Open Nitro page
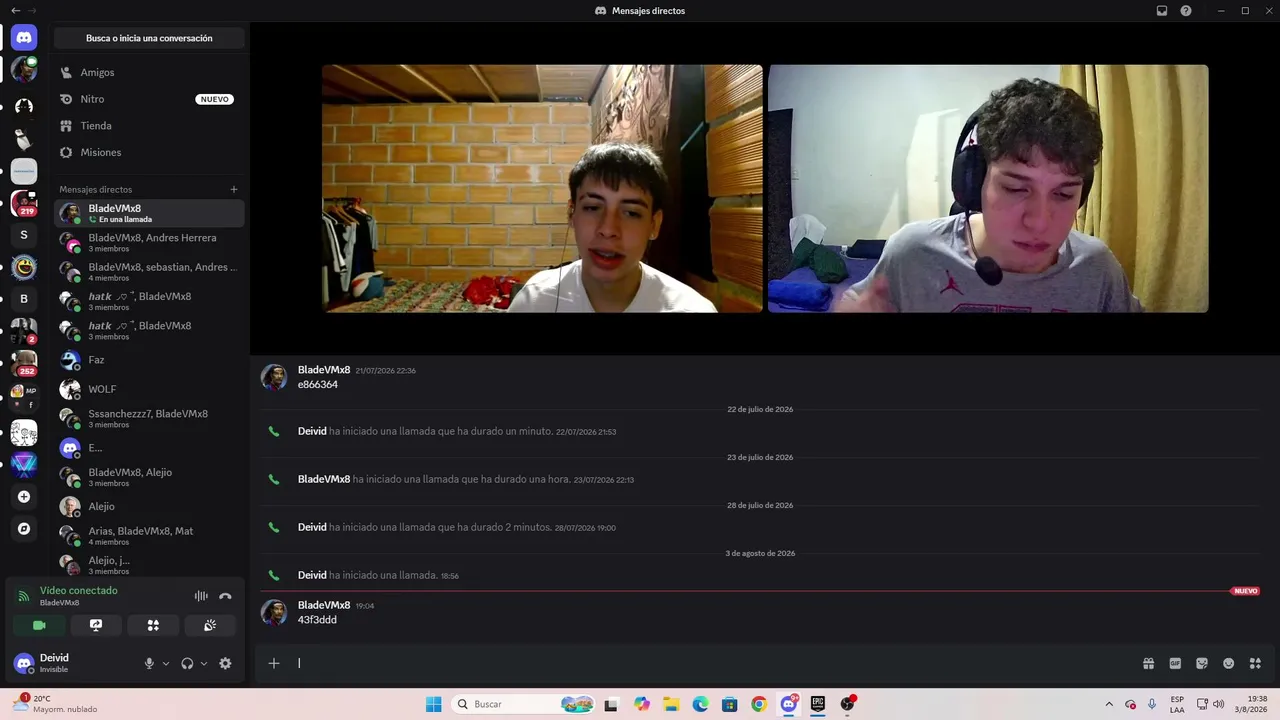The width and height of the screenshot is (1280, 720). click(149, 99)
